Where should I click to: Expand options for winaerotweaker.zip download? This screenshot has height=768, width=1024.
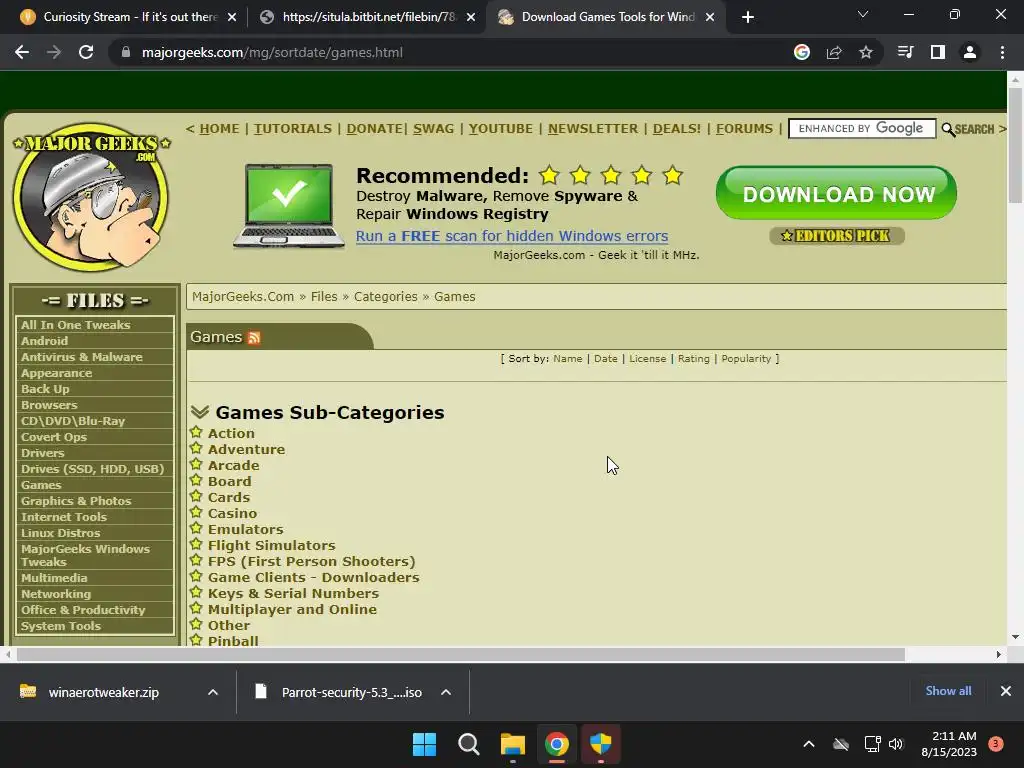click(x=213, y=692)
